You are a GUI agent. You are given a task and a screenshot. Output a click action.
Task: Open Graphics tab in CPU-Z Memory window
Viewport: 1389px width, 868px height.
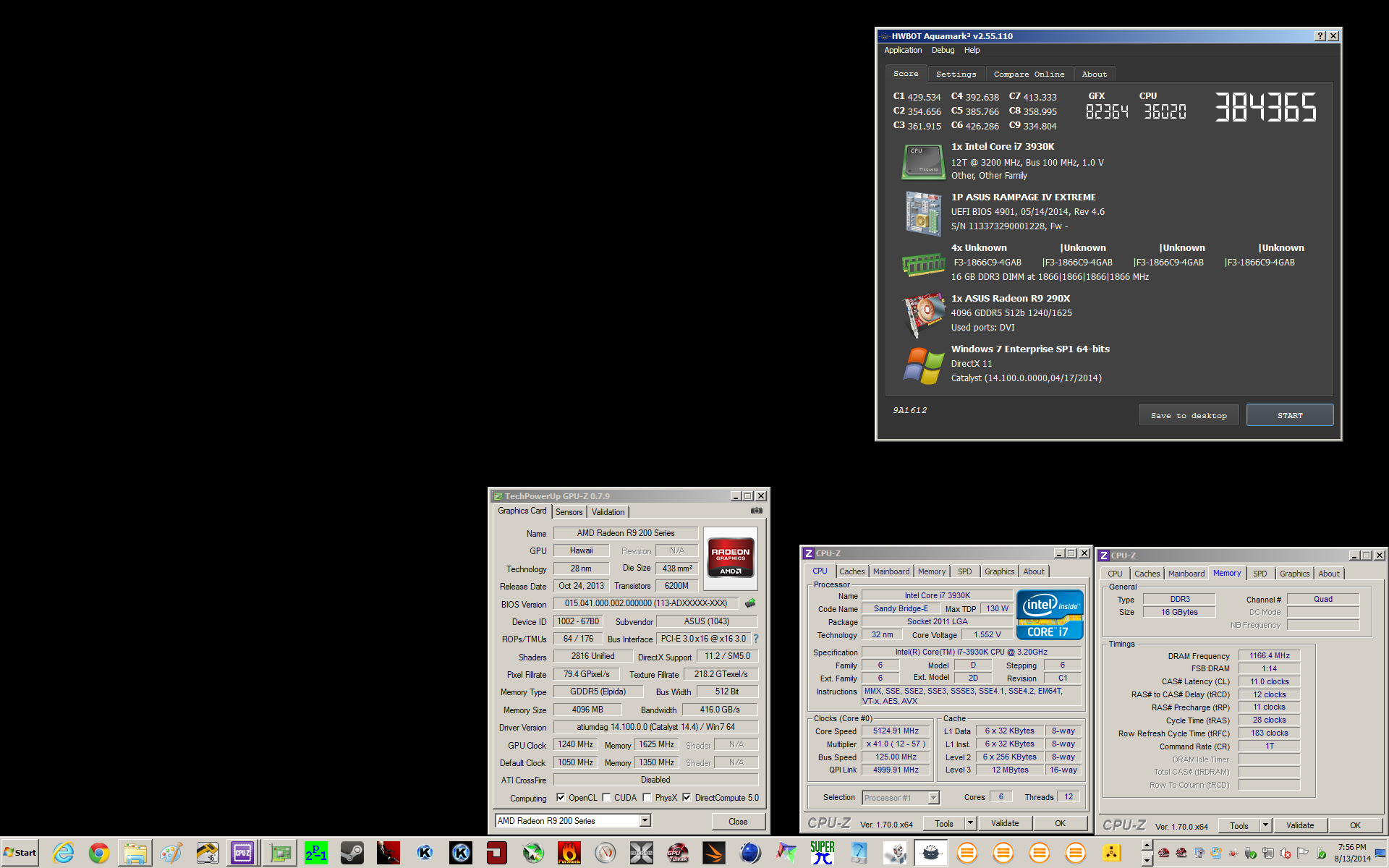(1294, 574)
